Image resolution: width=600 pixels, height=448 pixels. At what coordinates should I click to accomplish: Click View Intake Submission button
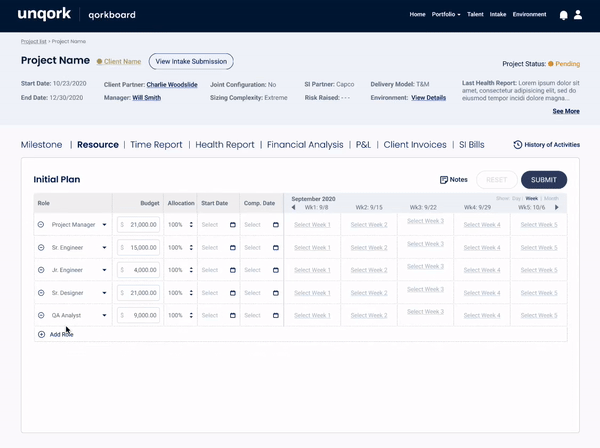point(191,62)
